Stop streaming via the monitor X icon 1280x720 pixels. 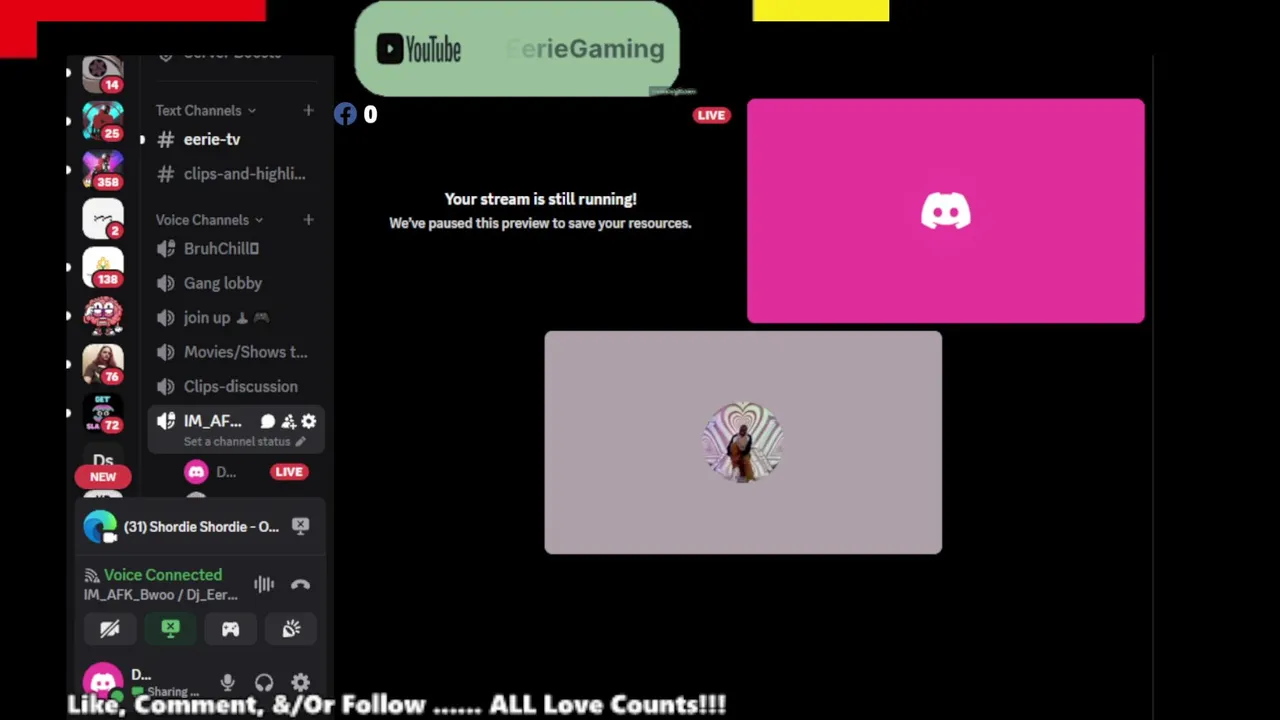pyautogui.click(x=300, y=525)
